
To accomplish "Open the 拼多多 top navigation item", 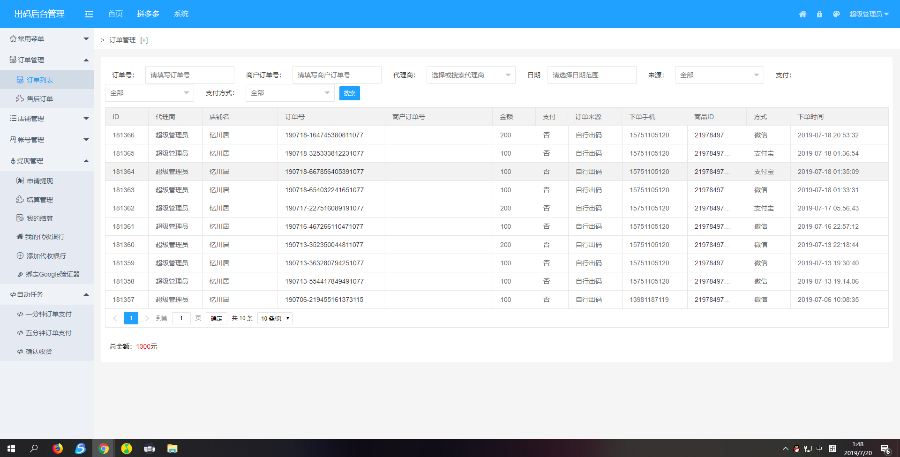I will [148, 14].
